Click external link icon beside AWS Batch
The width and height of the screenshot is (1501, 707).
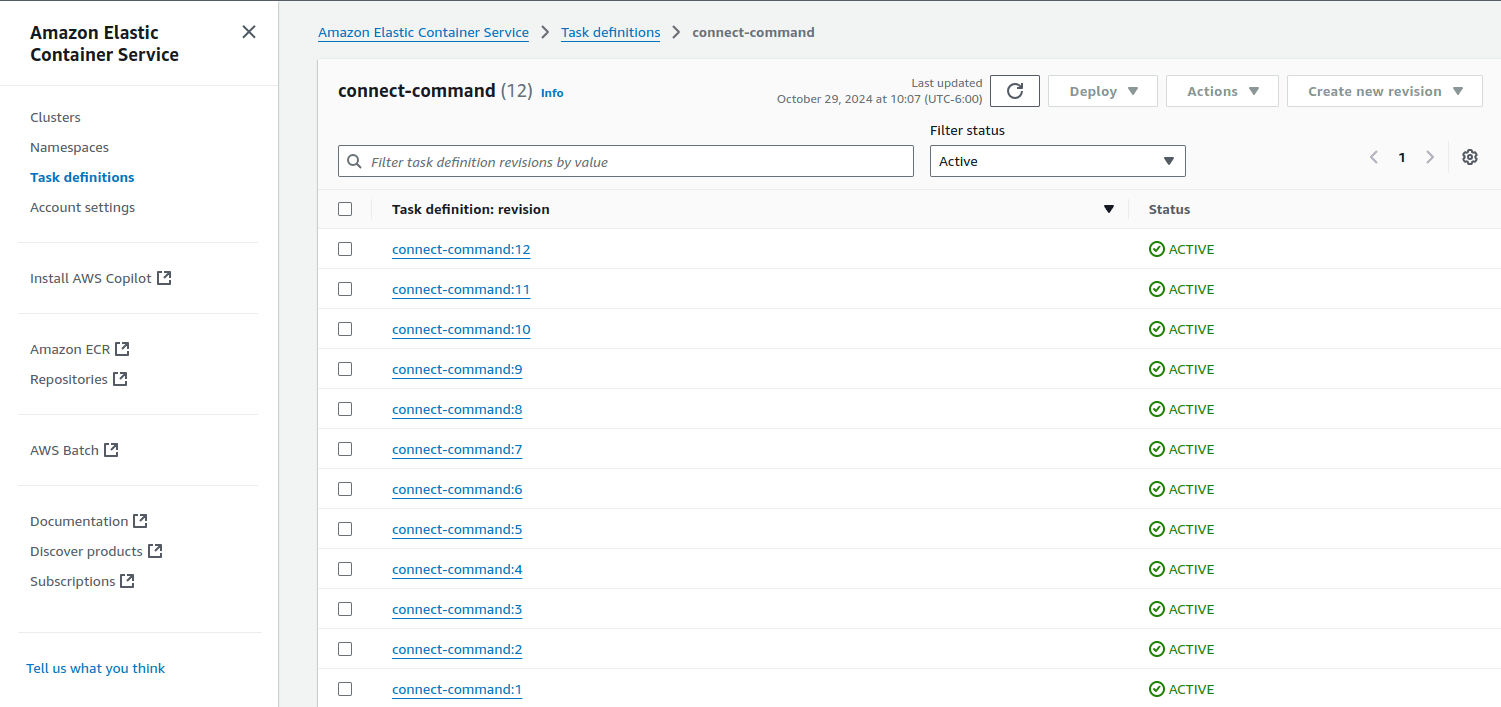tap(111, 450)
